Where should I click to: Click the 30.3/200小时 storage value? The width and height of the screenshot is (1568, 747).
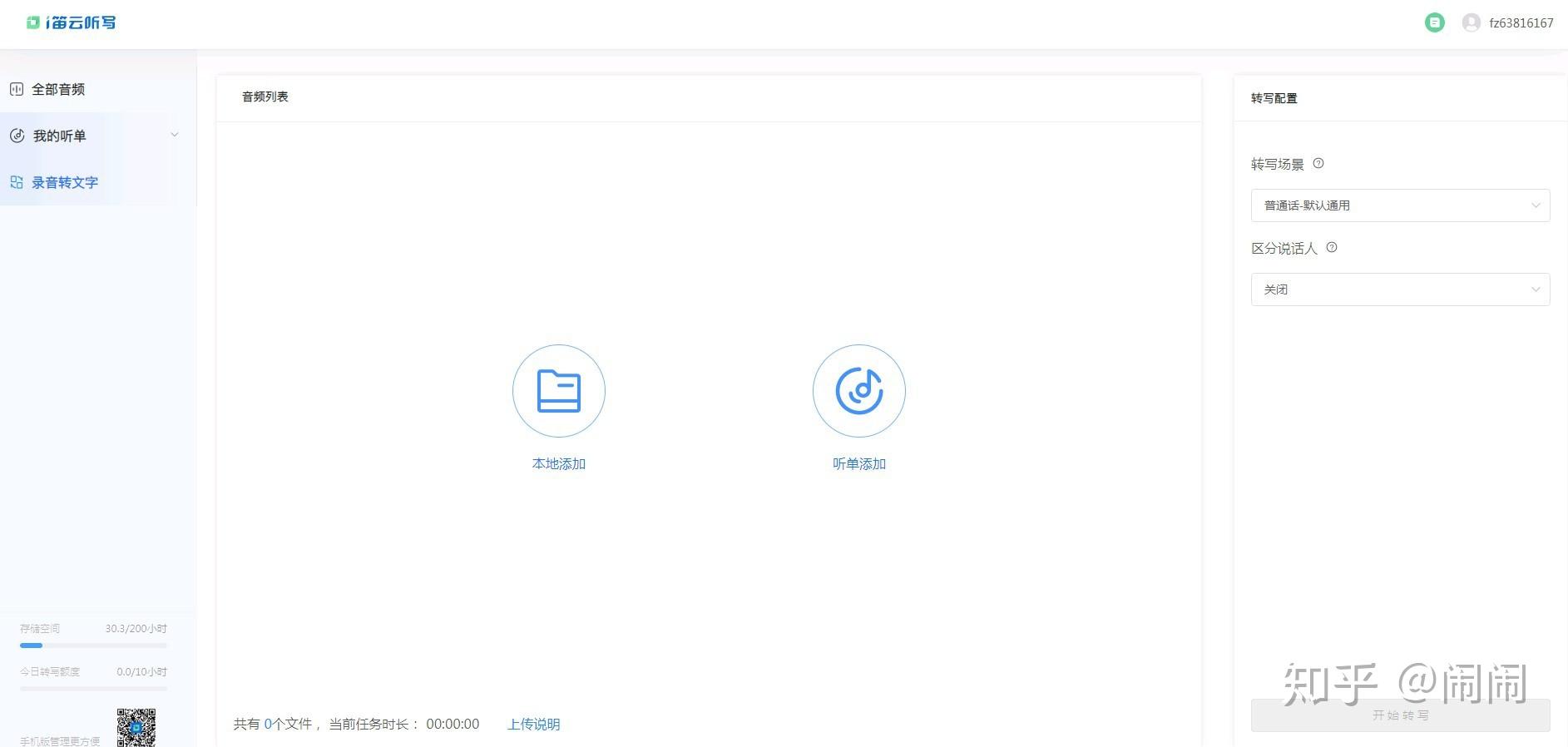pos(136,629)
